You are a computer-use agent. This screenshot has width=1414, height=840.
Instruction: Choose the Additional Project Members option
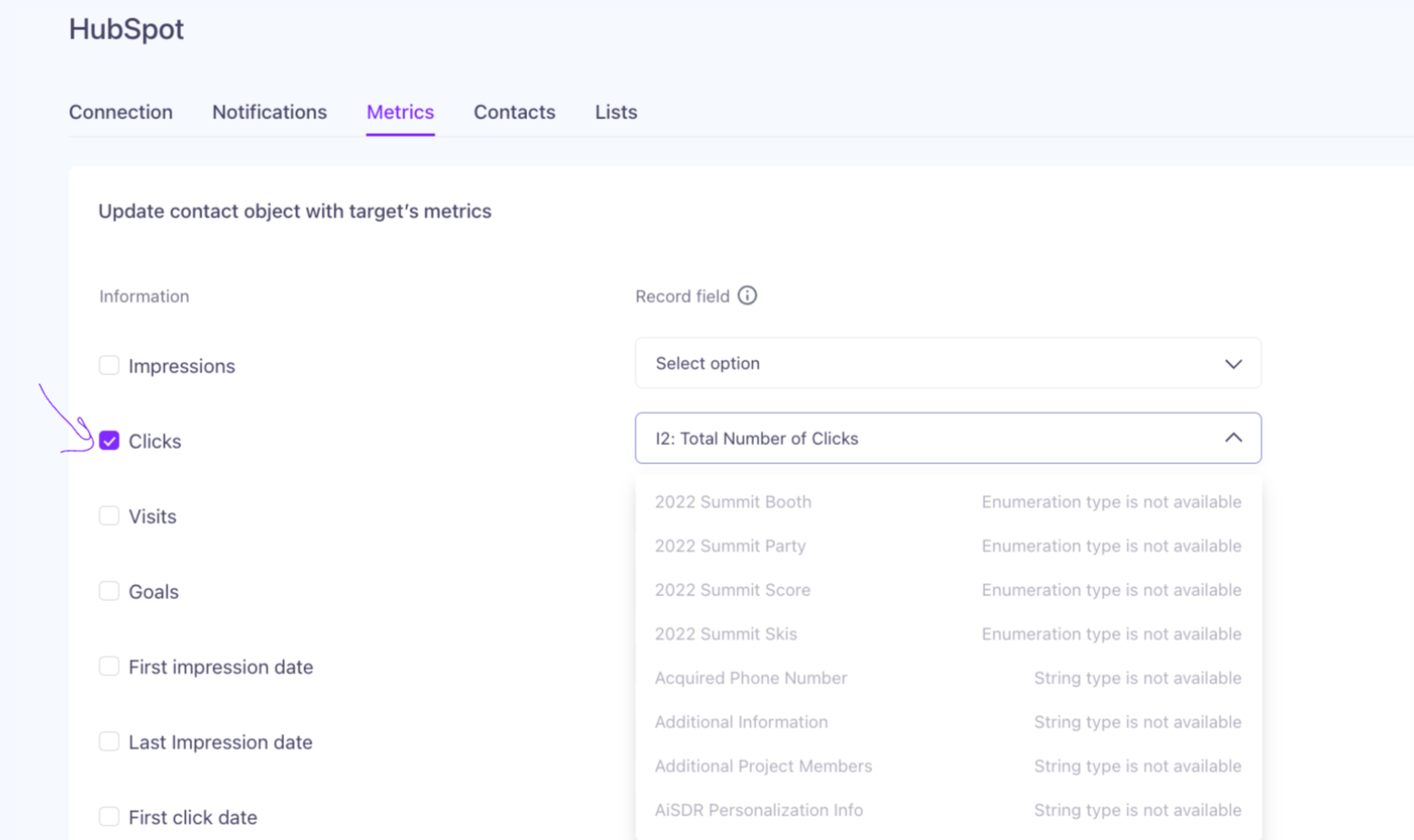(948, 766)
